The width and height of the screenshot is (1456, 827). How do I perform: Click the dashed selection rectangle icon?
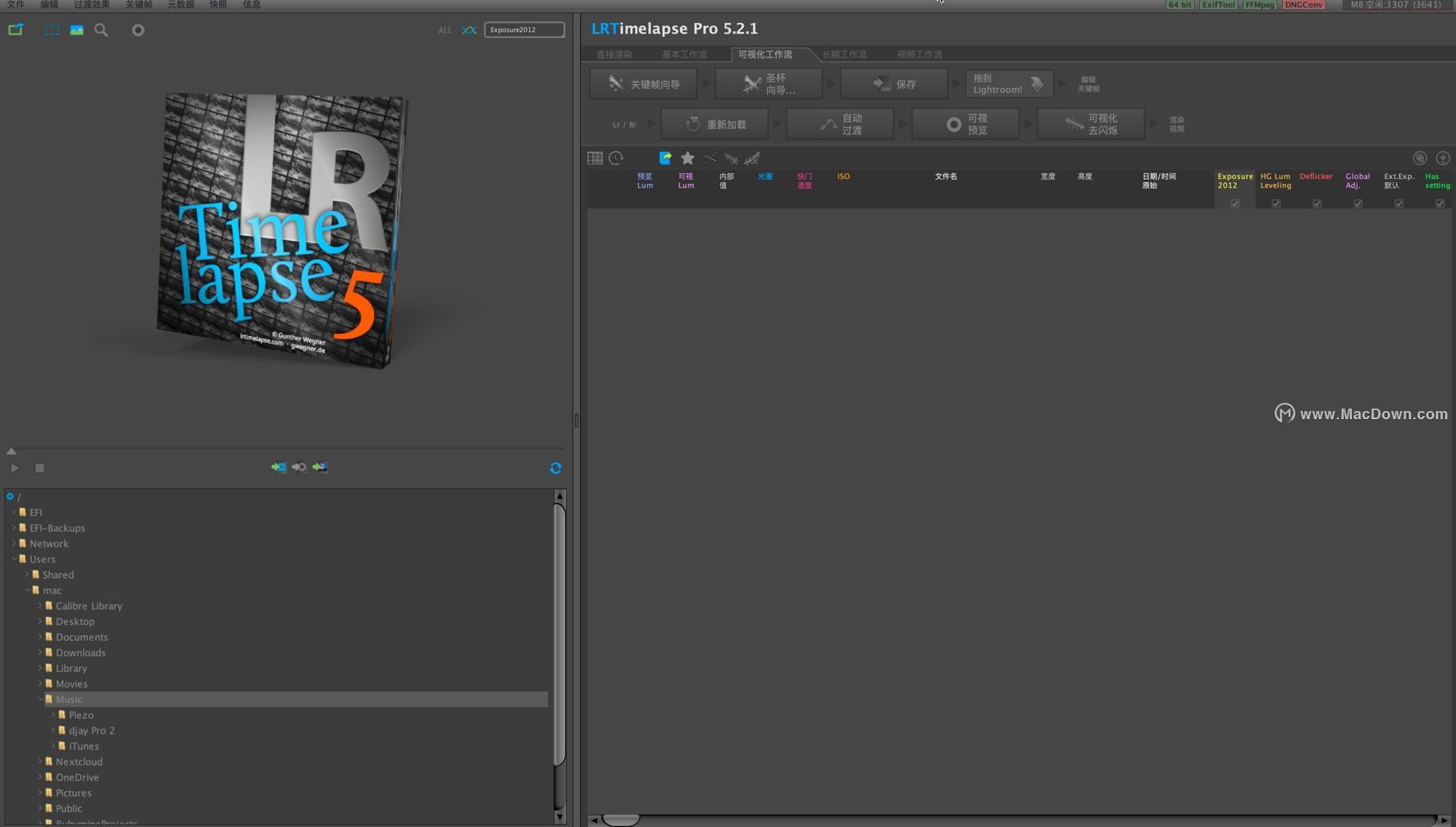pos(52,30)
